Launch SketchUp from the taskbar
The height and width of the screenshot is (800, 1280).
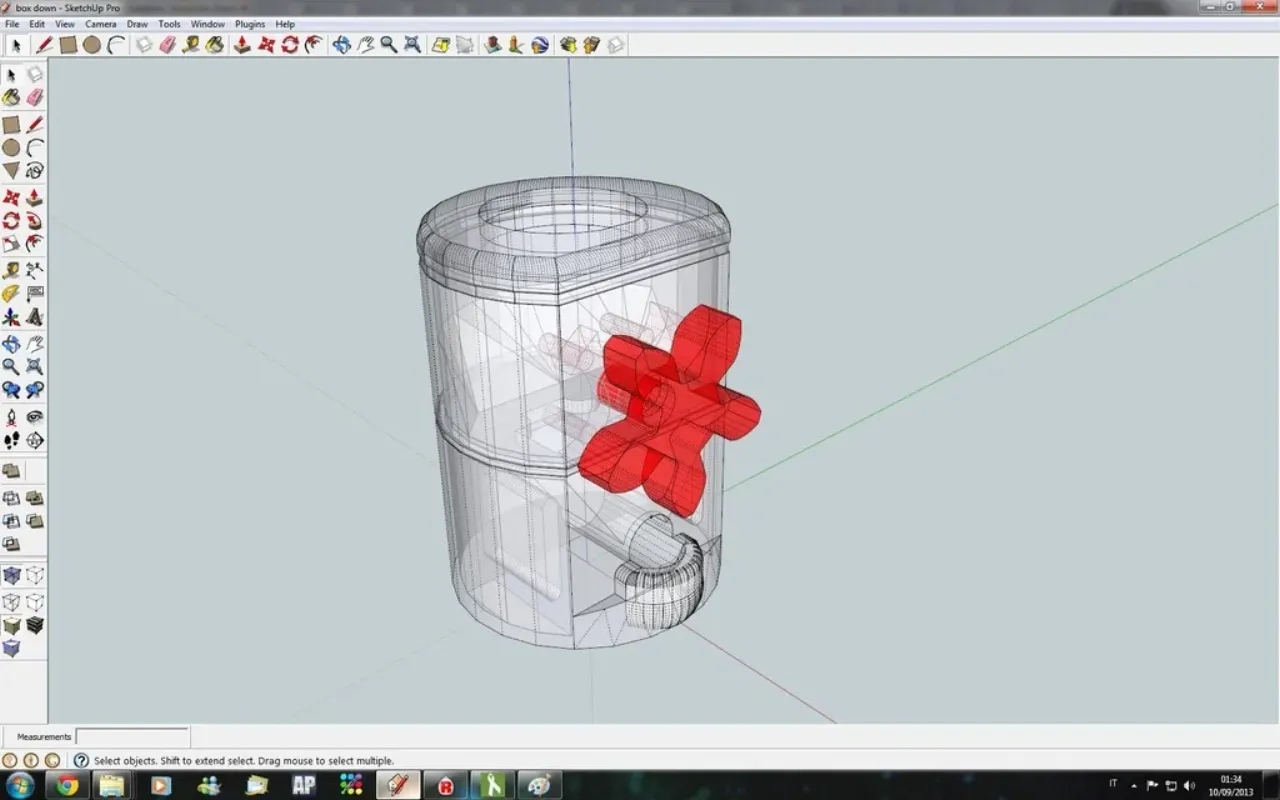pos(397,785)
